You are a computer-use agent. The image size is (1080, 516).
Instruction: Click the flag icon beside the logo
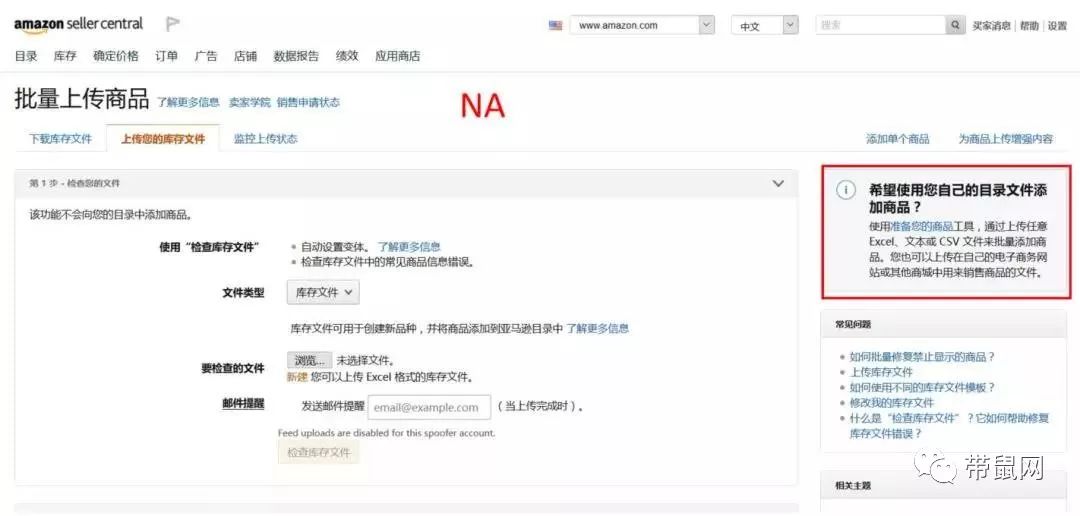click(x=173, y=25)
